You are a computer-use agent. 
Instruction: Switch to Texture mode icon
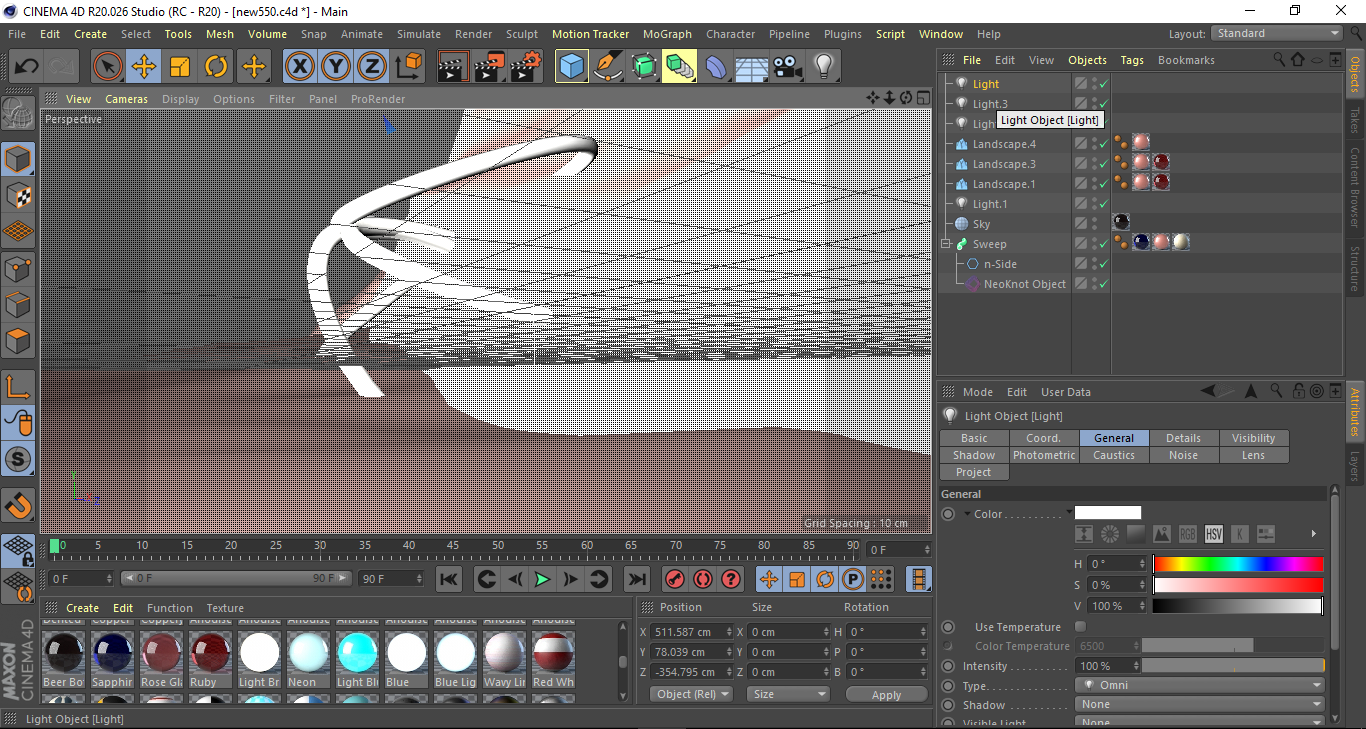[18, 195]
